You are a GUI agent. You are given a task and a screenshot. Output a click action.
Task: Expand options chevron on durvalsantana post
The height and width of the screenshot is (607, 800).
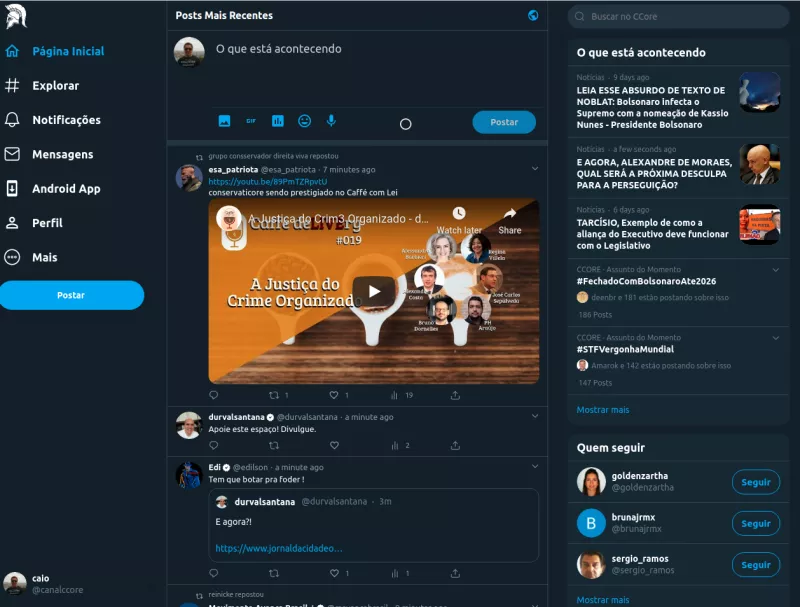(x=535, y=416)
